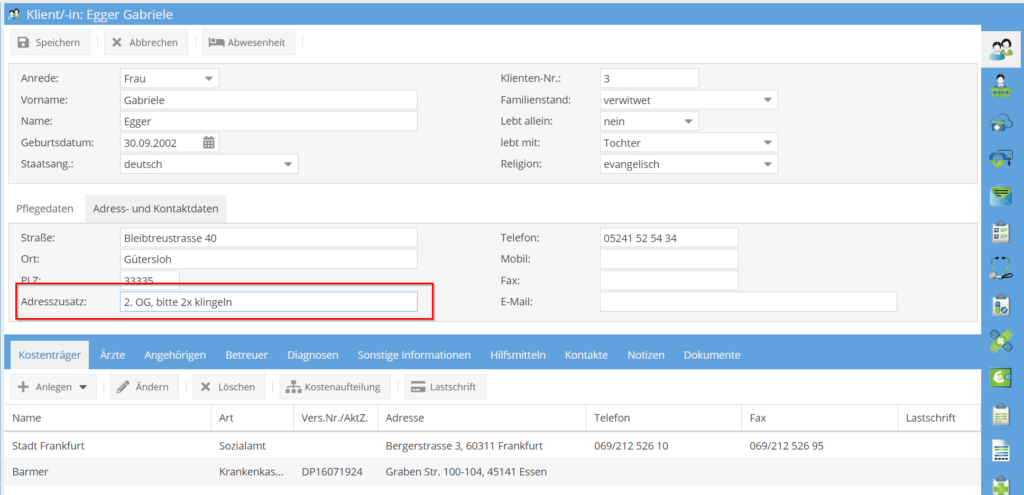Image resolution: width=1024 pixels, height=495 pixels.
Task: Click the green speech message icon
Action: tap(1000, 194)
